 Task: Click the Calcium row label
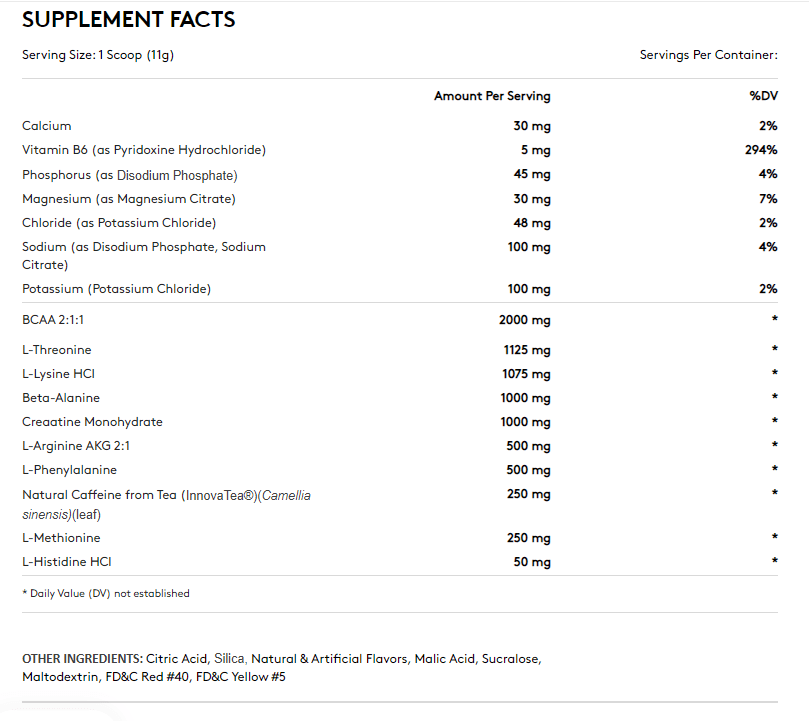pyautogui.click(x=46, y=125)
